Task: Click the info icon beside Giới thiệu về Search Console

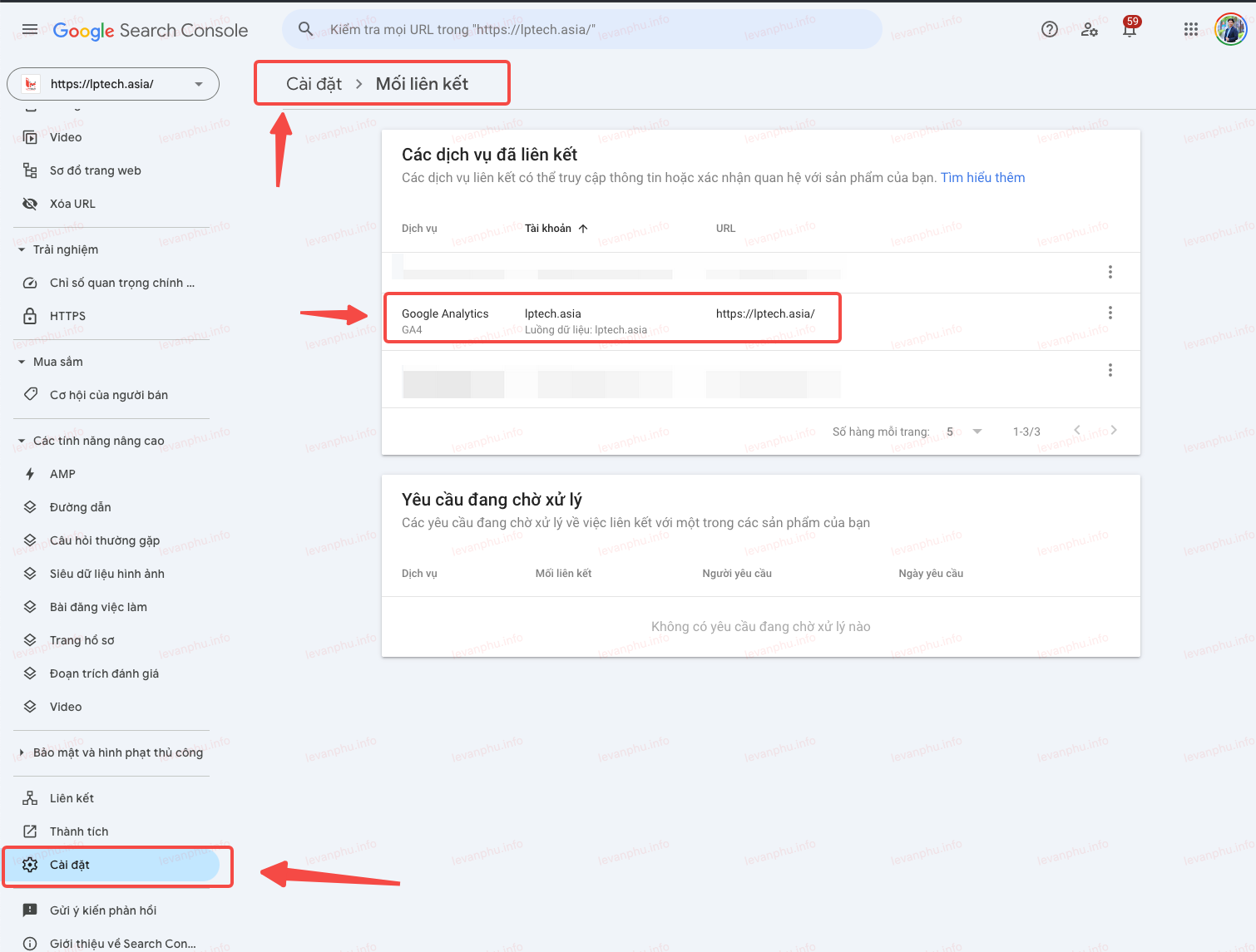Action: 30,944
